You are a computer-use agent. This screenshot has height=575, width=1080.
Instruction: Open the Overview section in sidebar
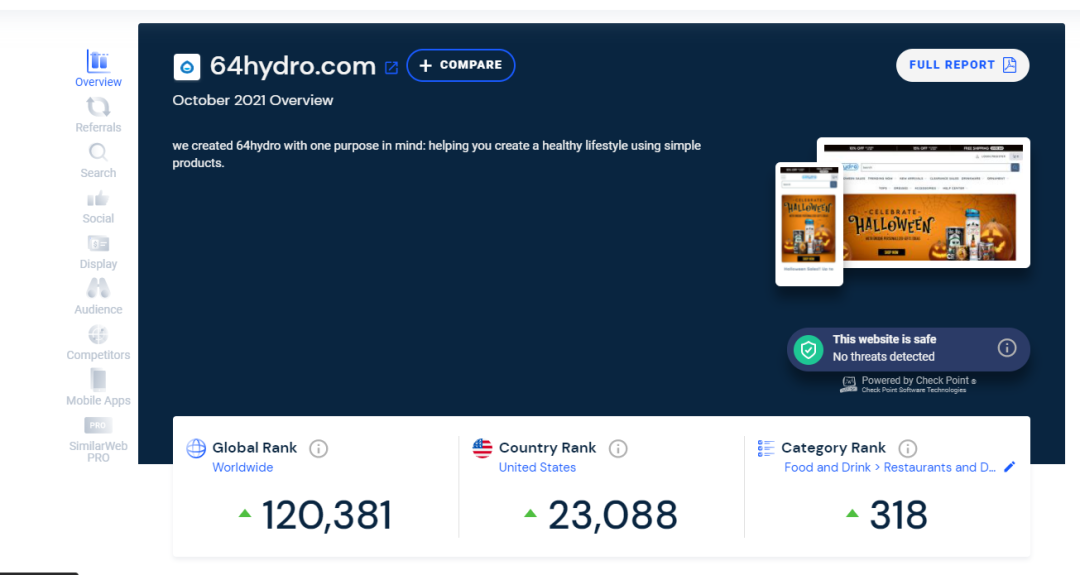pos(98,68)
